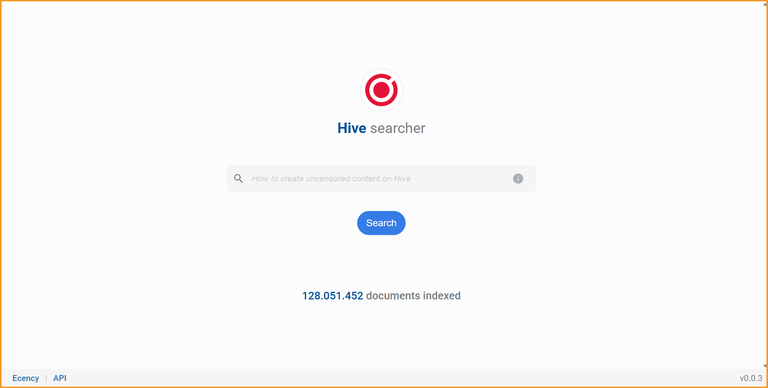Select the red inner dot of the logo
The width and height of the screenshot is (768, 388).
381,90
